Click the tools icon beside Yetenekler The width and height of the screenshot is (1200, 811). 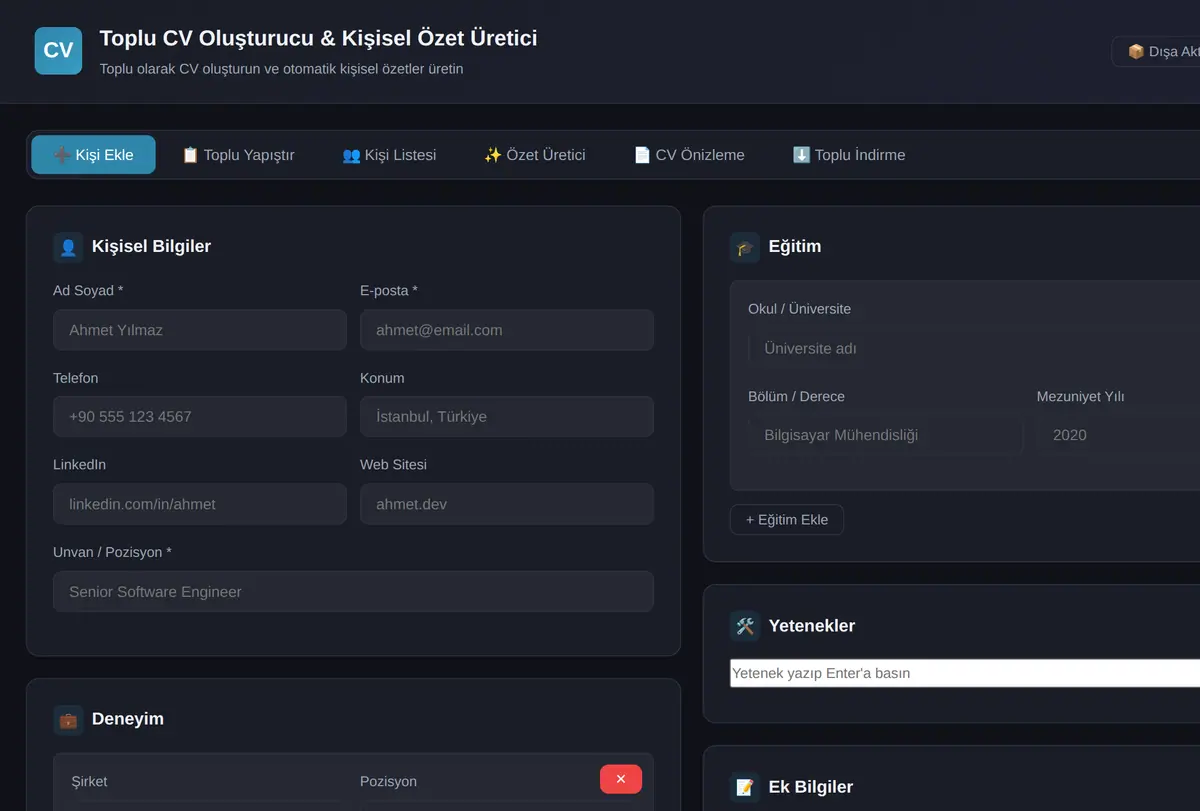tap(745, 626)
